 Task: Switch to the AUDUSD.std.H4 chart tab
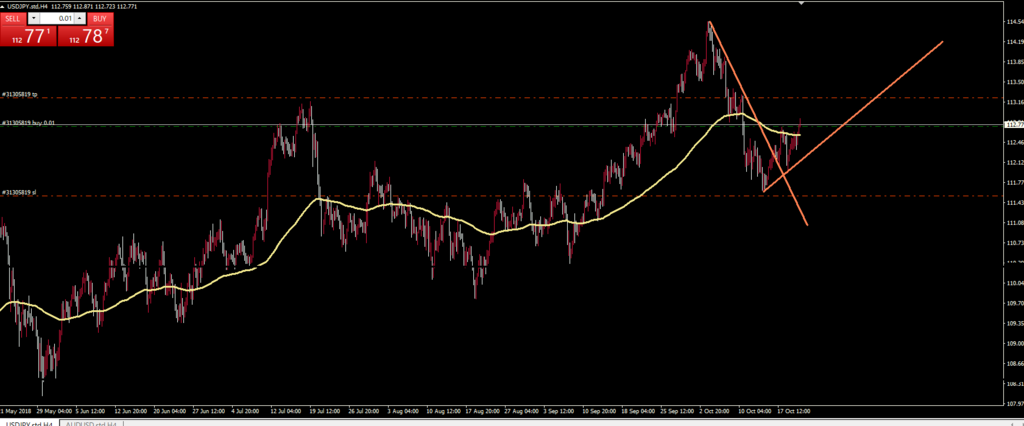(x=91, y=423)
